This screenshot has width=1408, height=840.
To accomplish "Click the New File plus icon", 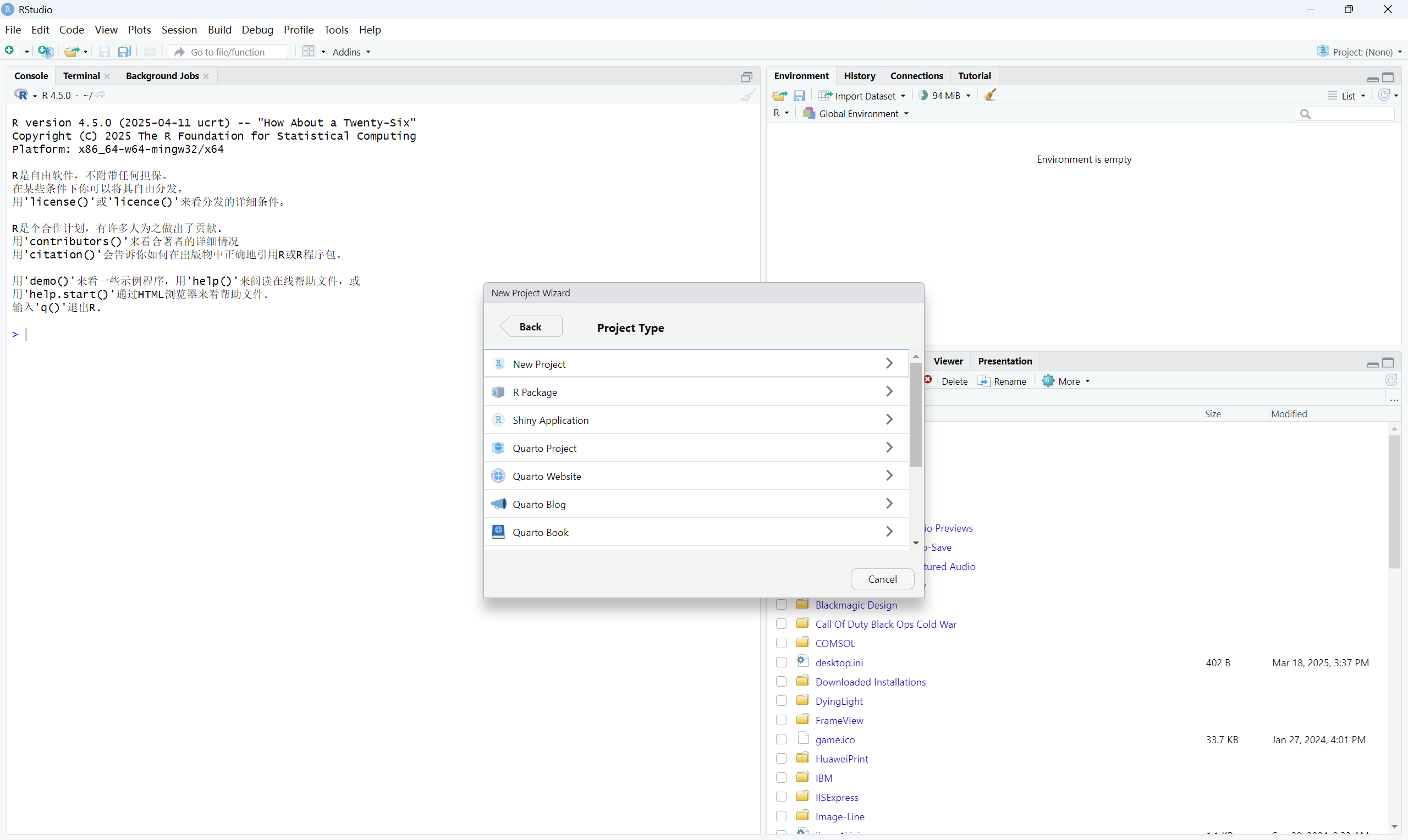I will click(10, 52).
